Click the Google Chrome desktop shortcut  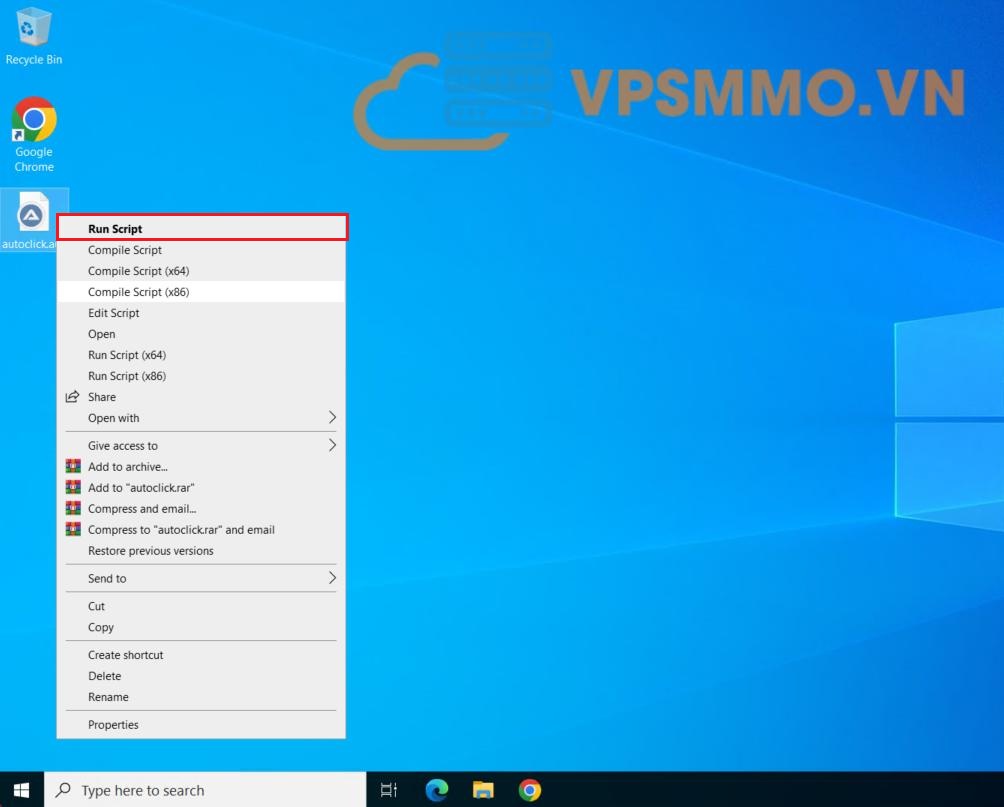click(34, 122)
